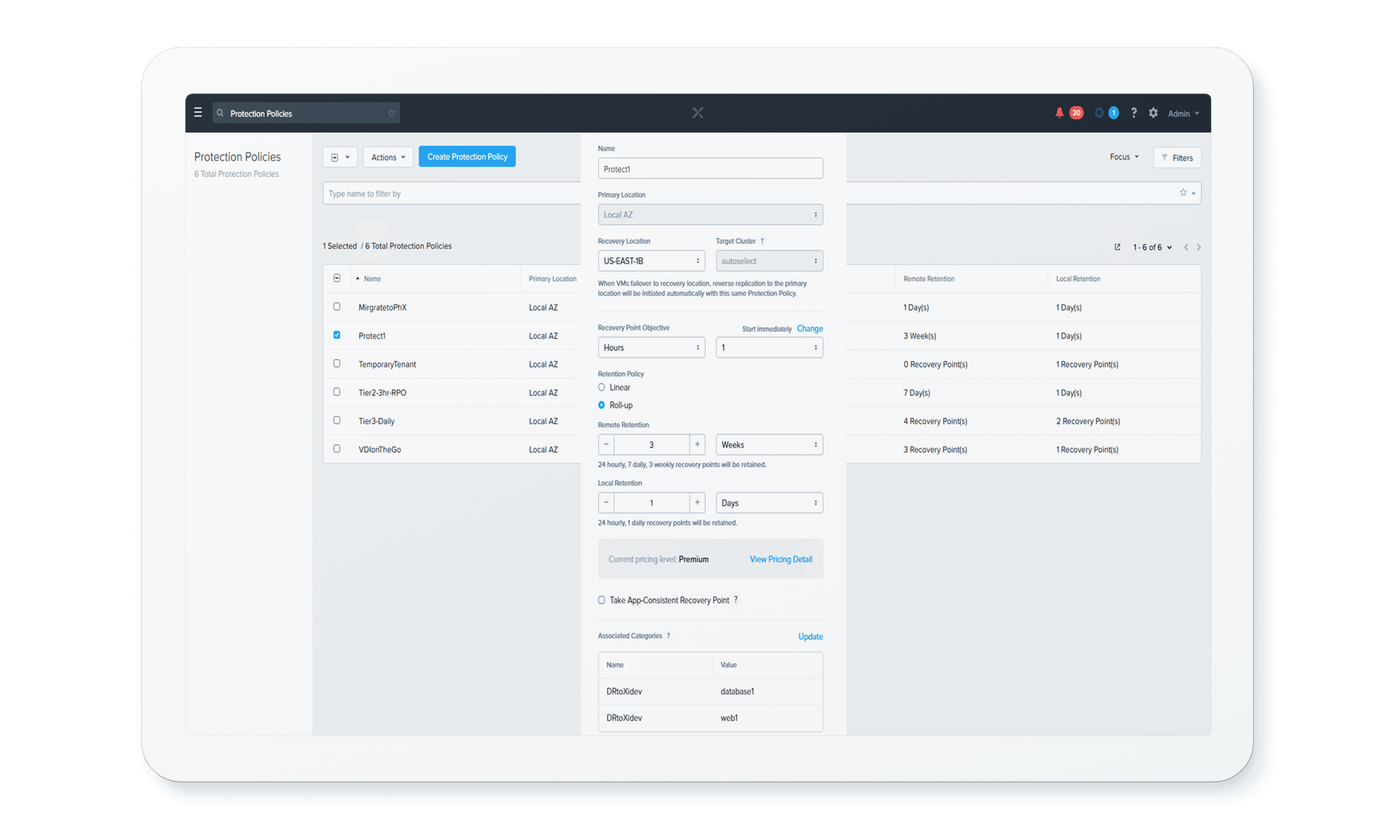Click the alerts bell icon
1400x840 pixels.
point(1059,113)
